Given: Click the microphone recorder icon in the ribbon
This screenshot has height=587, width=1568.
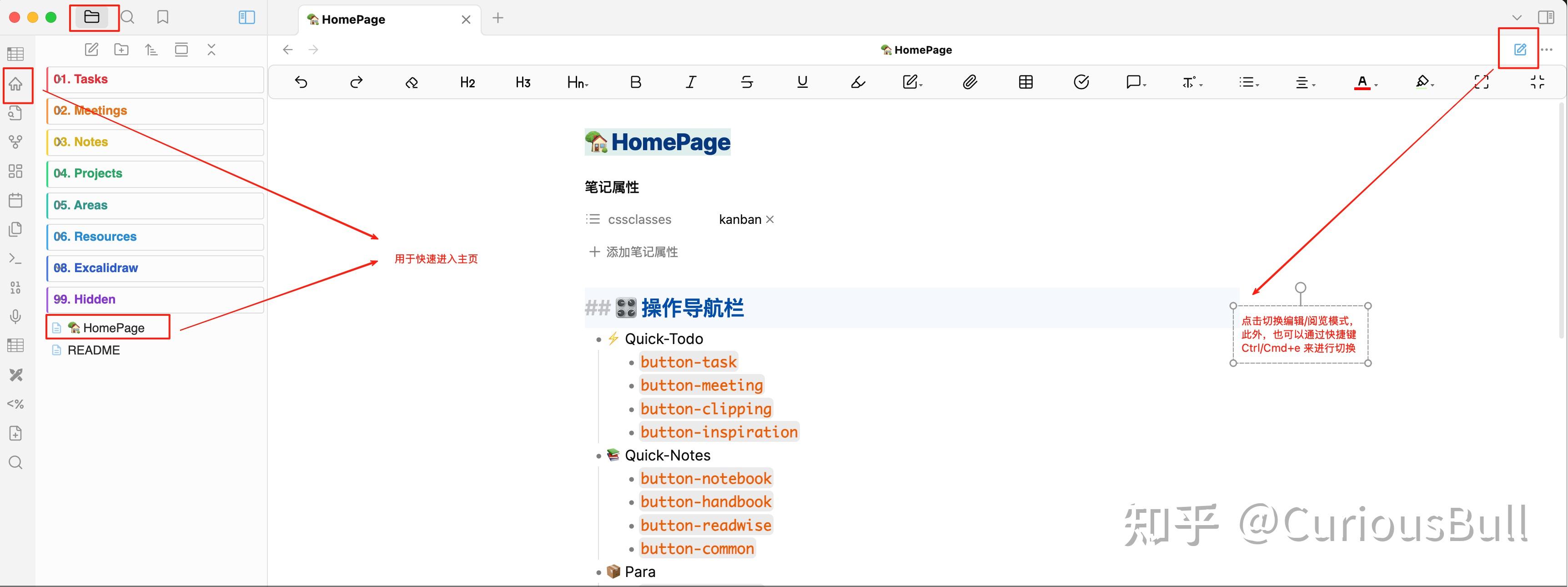Looking at the screenshot, I should tap(16, 316).
